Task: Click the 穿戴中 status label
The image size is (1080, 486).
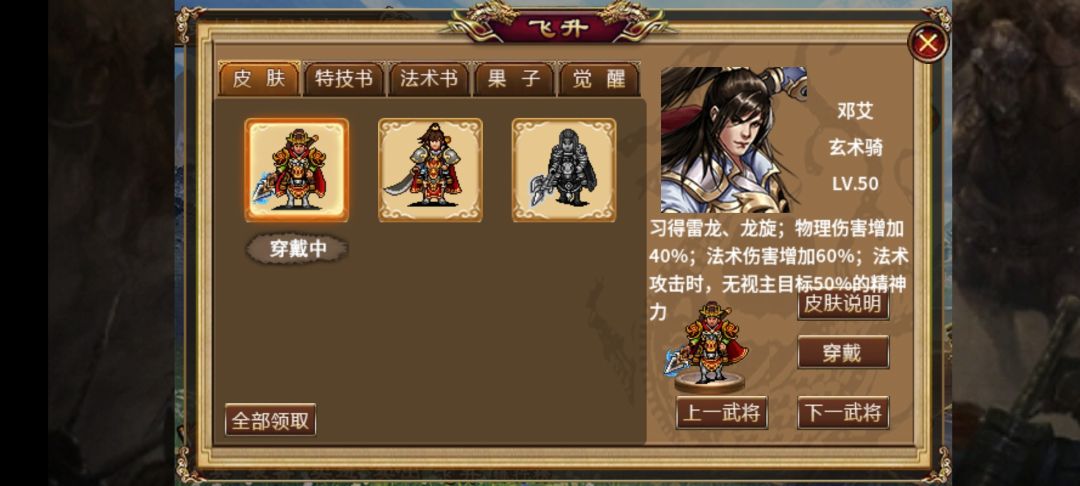Action: coord(298,249)
